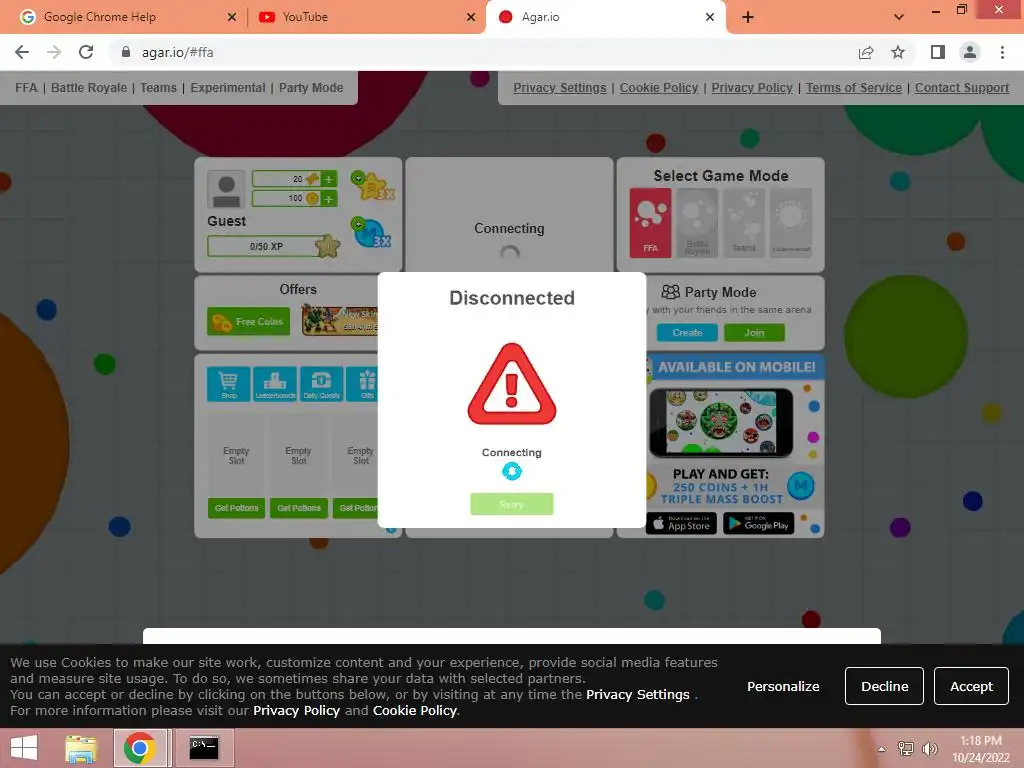Close the Google Chrome Help tab
1024x768 pixels.
(232, 17)
